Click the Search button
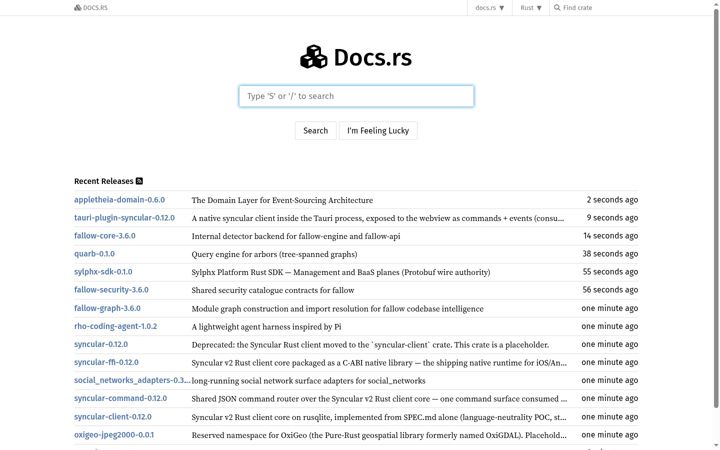 click(x=315, y=131)
